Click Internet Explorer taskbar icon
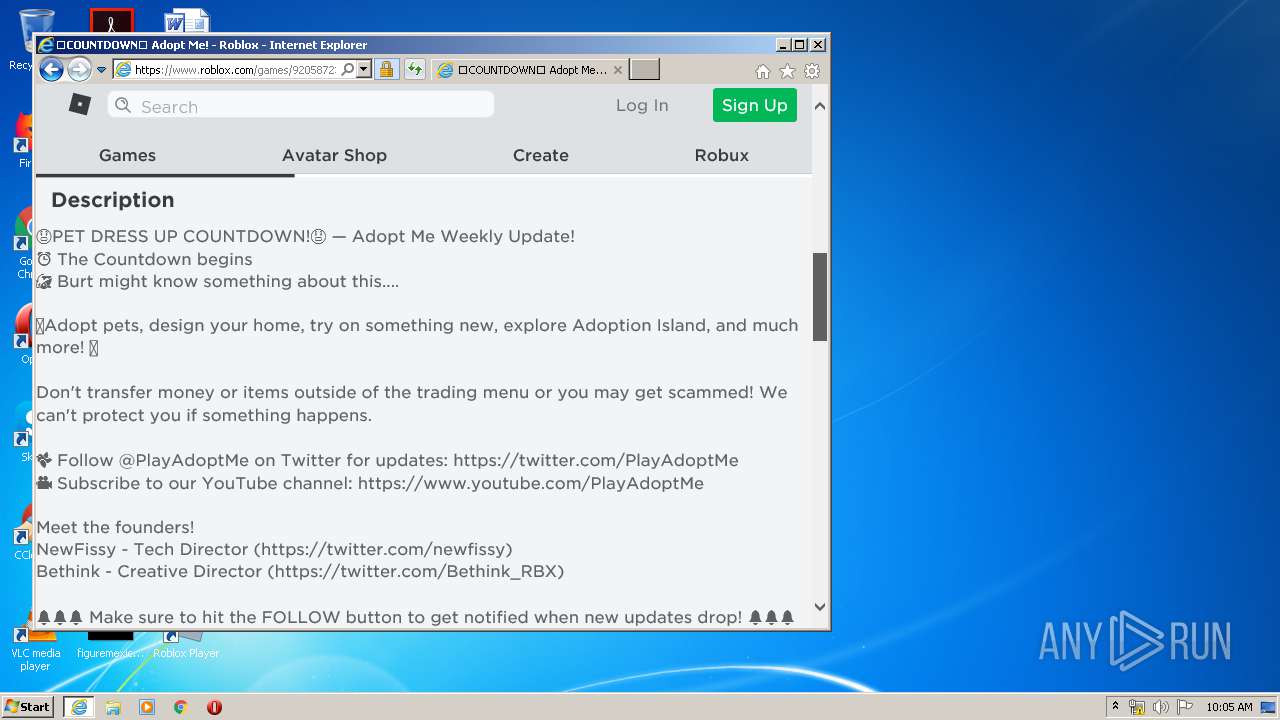1280x720 pixels. point(79,706)
